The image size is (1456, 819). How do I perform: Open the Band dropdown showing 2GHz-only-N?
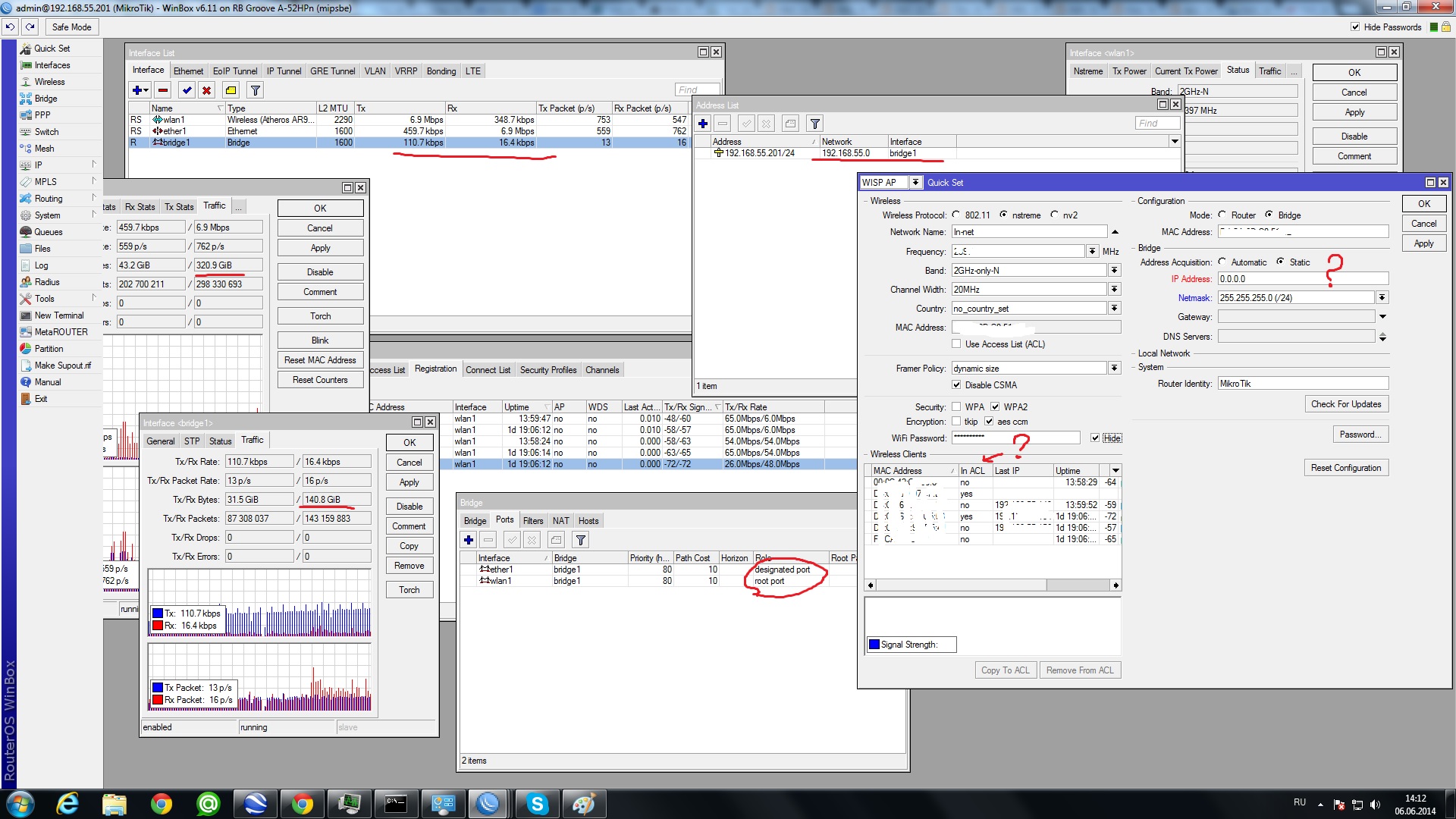(1114, 271)
